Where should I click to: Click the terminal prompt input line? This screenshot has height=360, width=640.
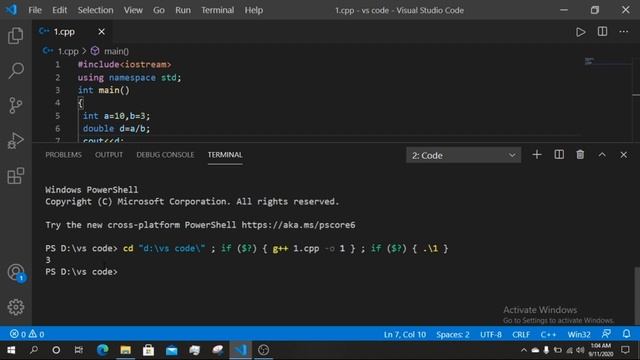[82, 272]
